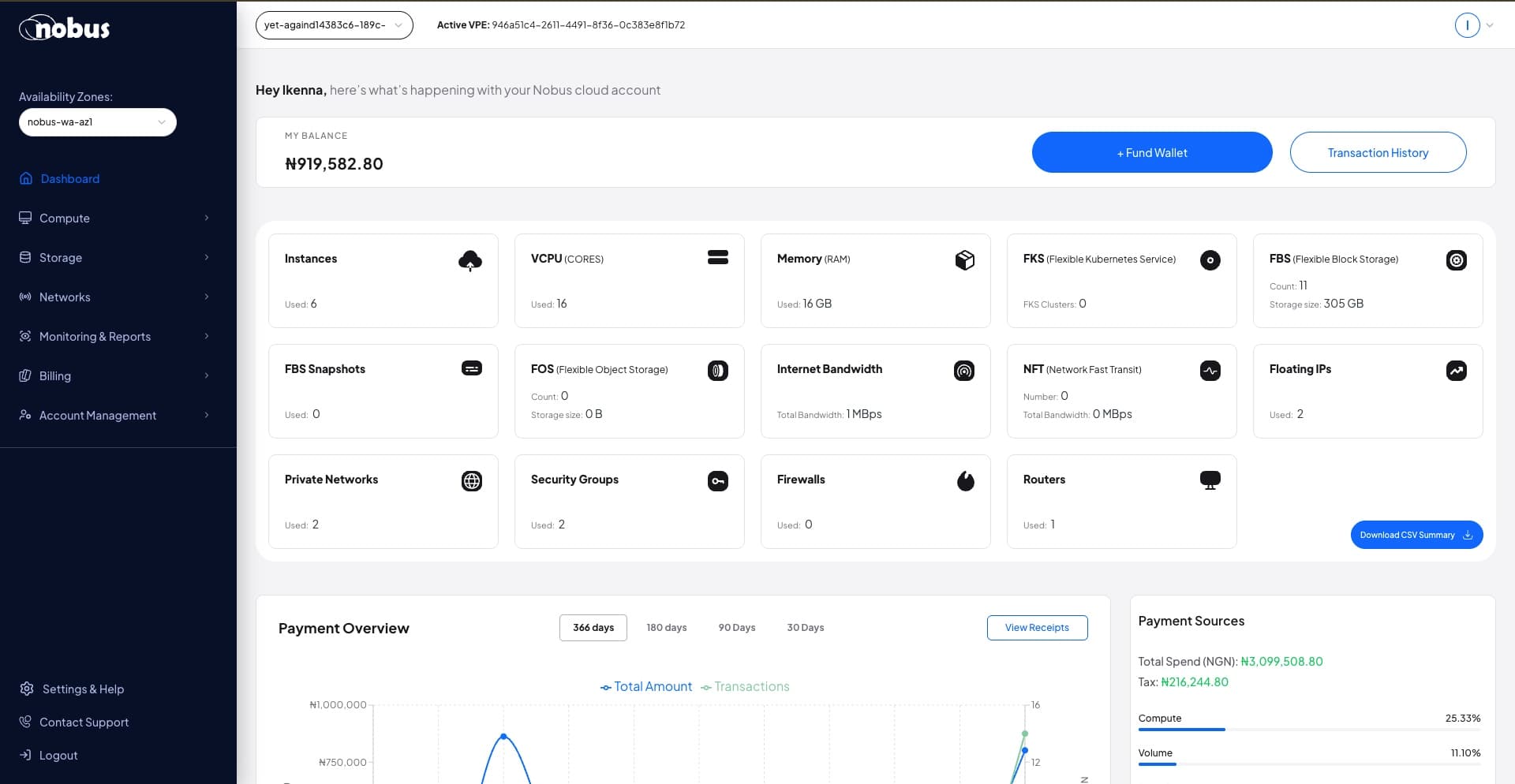Click the Total Spend ₦3,099,508.80 value
The height and width of the screenshot is (784, 1515).
[x=1281, y=661]
